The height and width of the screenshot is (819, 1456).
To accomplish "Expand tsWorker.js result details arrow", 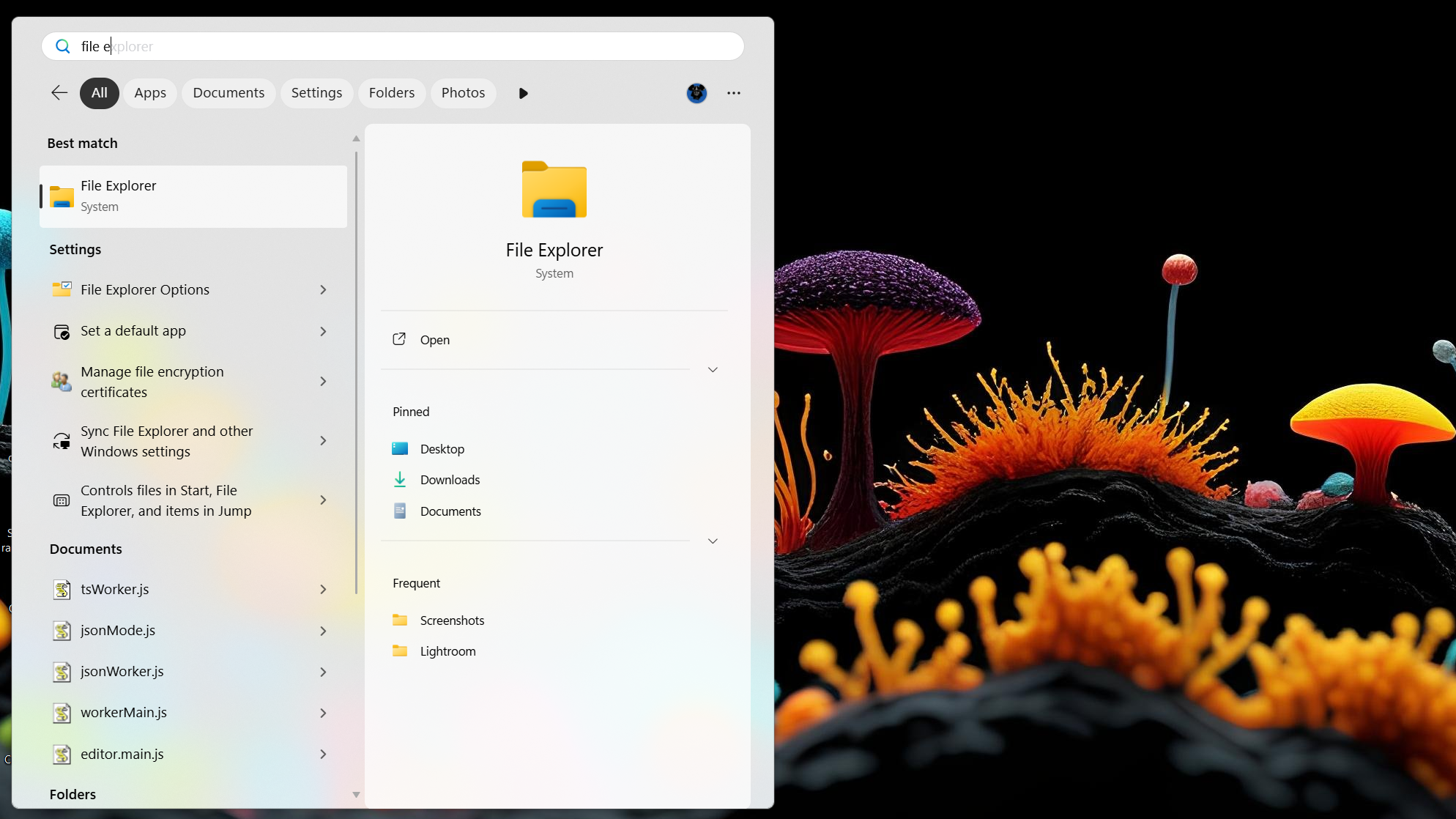I will (323, 590).
